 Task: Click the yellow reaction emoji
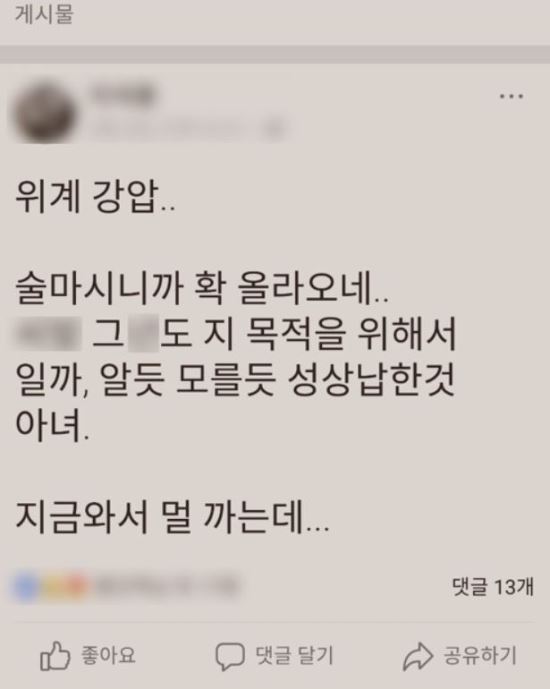coord(54,587)
